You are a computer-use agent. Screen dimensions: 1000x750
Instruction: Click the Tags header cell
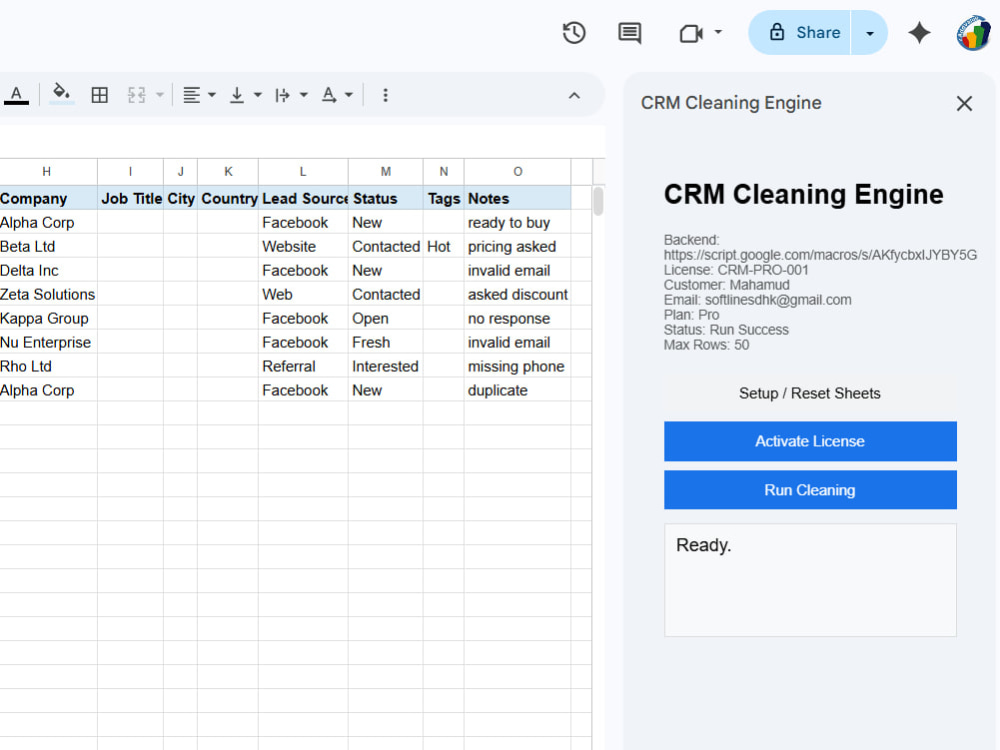coord(443,198)
